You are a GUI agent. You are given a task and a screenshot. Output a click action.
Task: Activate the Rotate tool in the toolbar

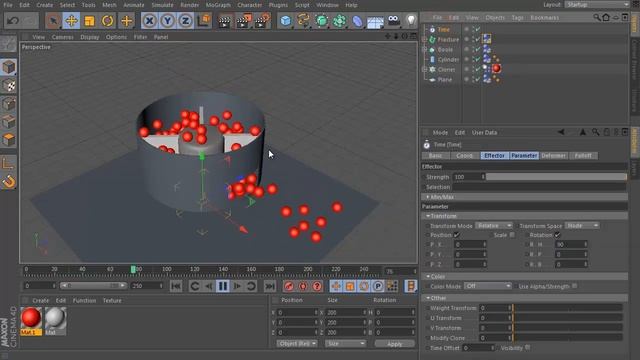point(107,20)
